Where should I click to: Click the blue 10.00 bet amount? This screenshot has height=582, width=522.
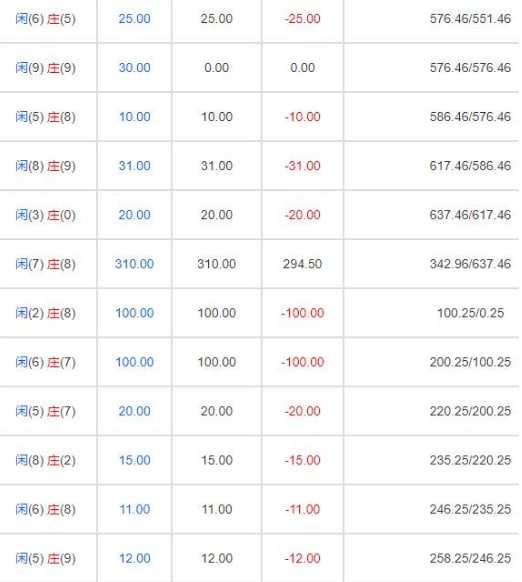[134, 117]
